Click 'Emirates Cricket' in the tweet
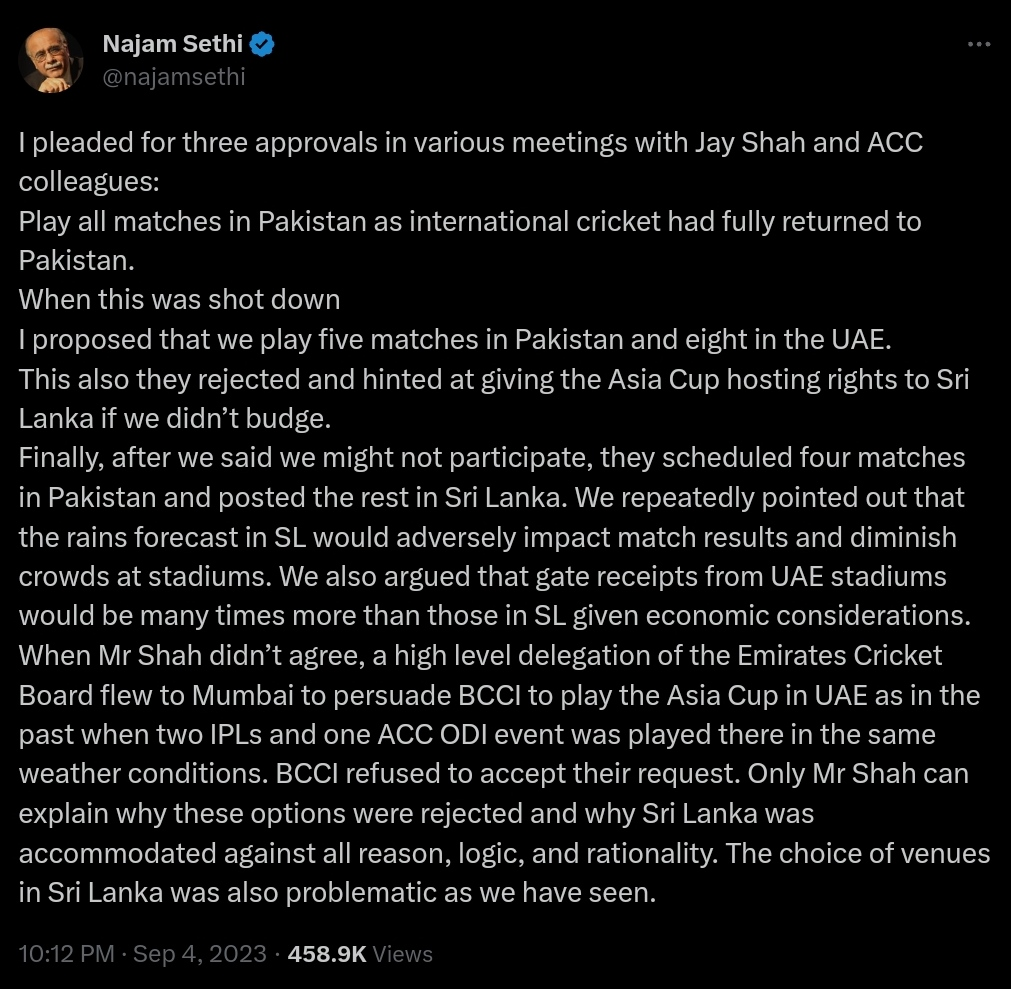1011x989 pixels. click(x=839, y=655)
